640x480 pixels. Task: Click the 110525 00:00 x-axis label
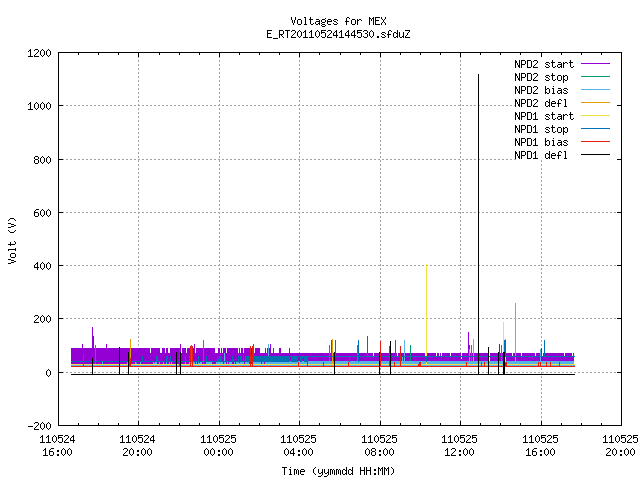pos(218,446)
